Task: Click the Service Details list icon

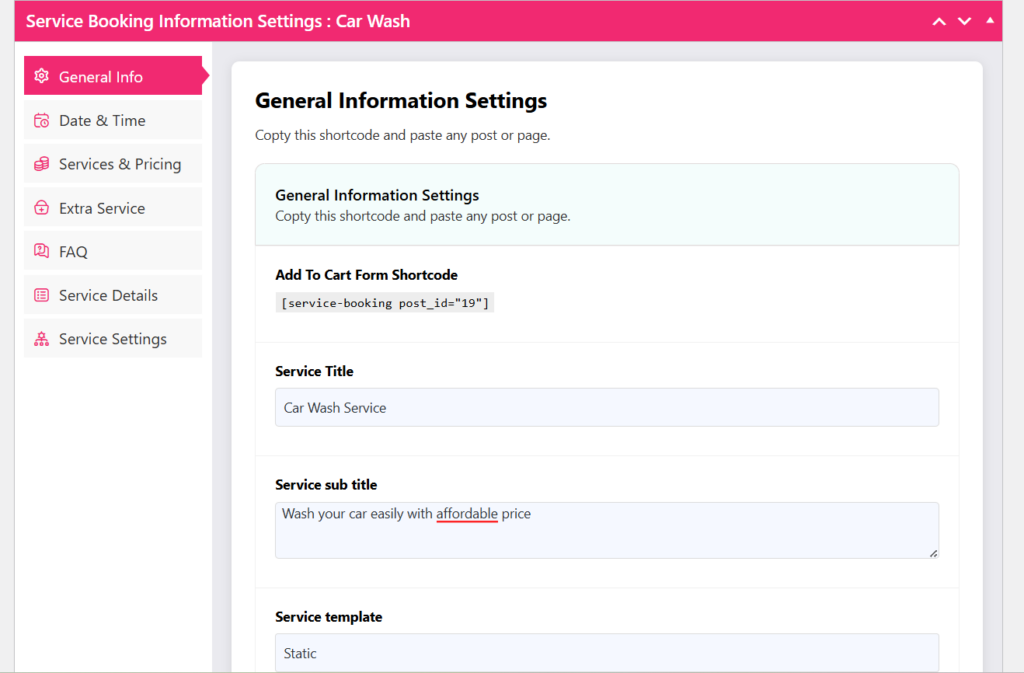Action: (x=42, y=295)
